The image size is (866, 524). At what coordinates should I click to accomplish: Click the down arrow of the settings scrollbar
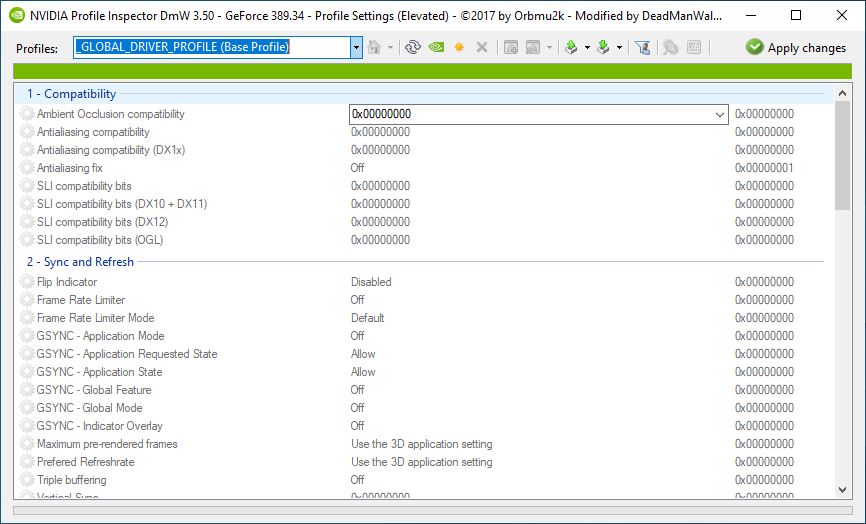tap(842, 489)
